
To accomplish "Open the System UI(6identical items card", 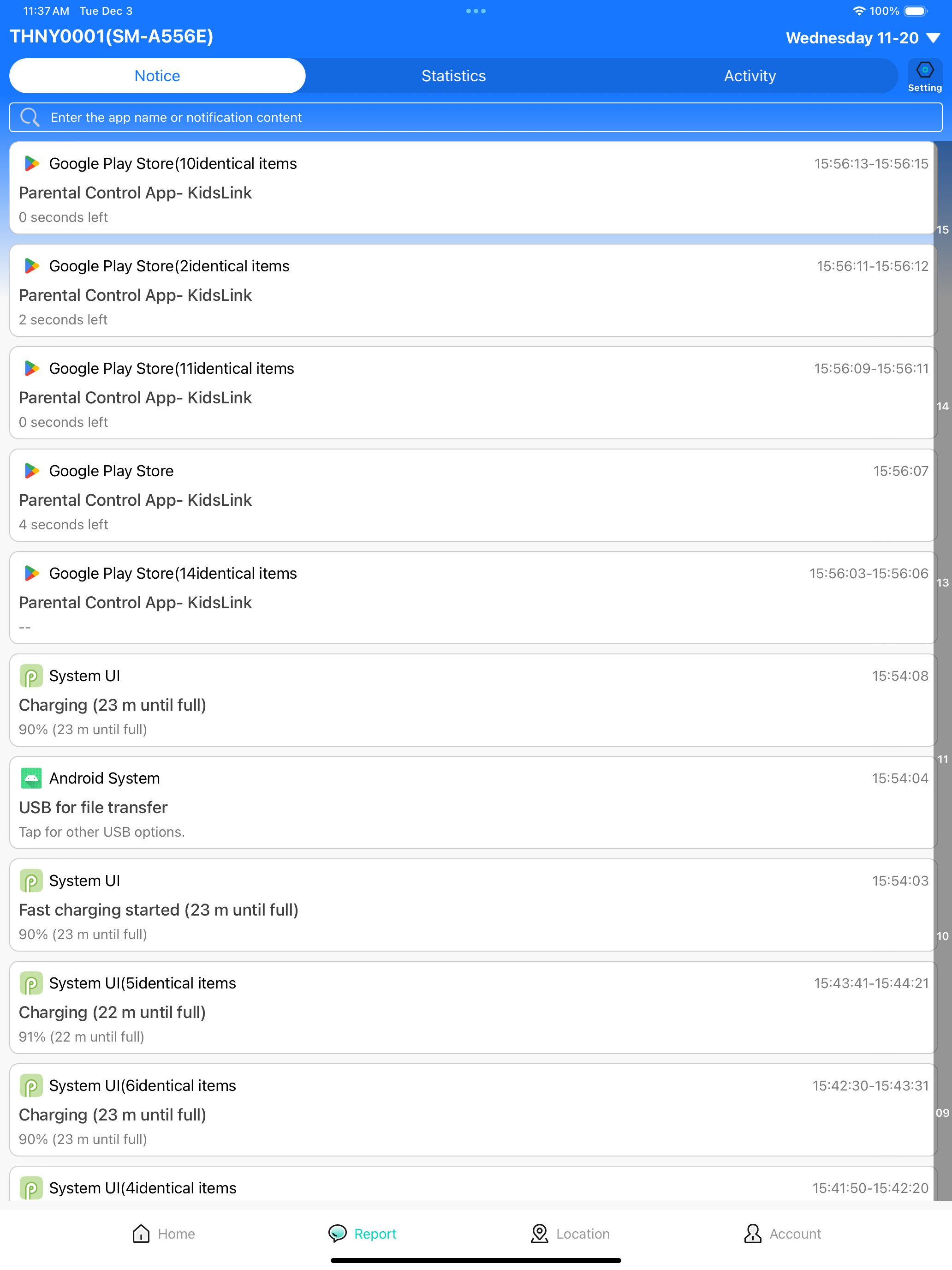I will [473, 1110].
